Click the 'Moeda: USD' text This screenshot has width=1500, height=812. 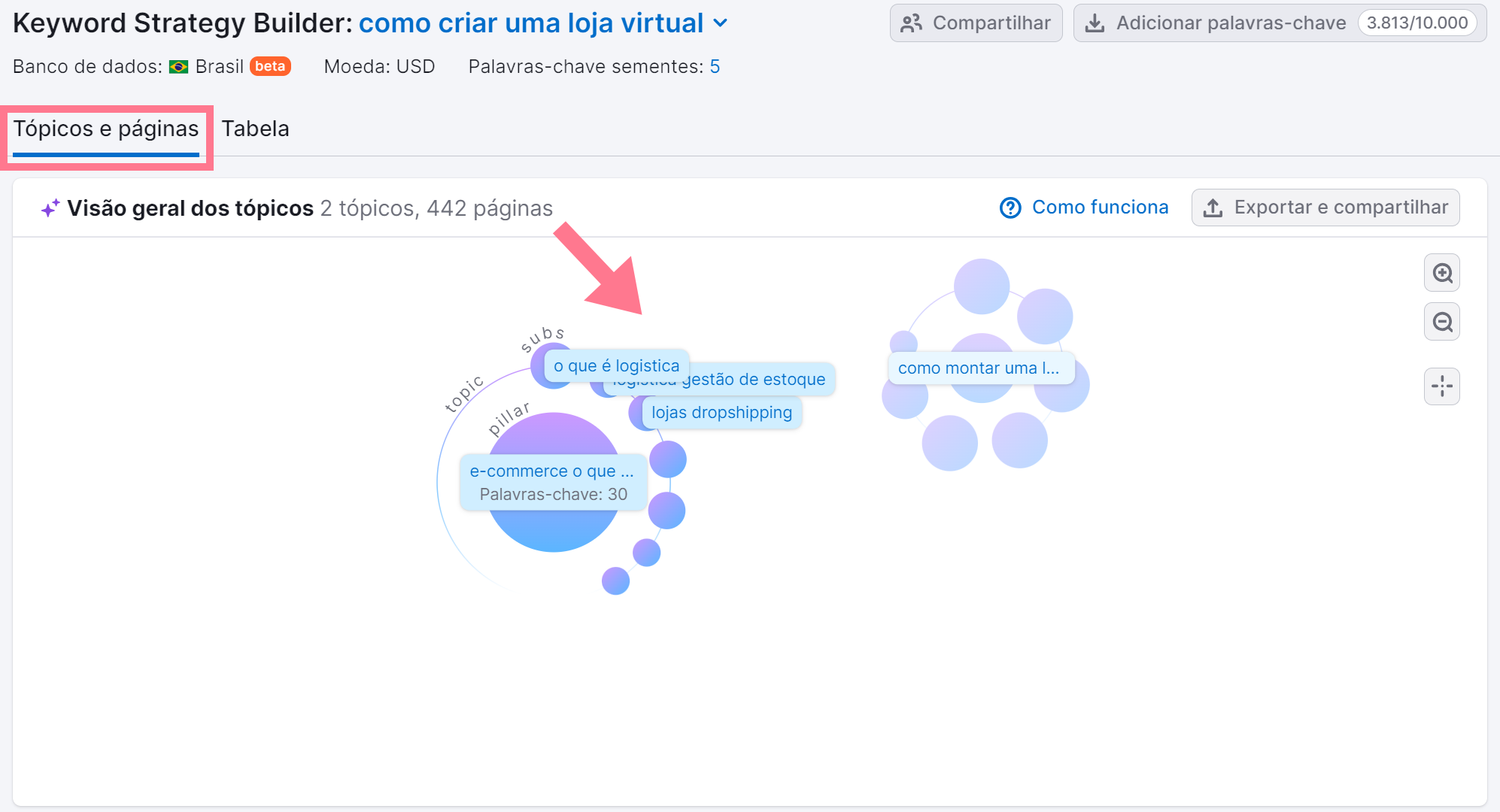pos(379,67)
